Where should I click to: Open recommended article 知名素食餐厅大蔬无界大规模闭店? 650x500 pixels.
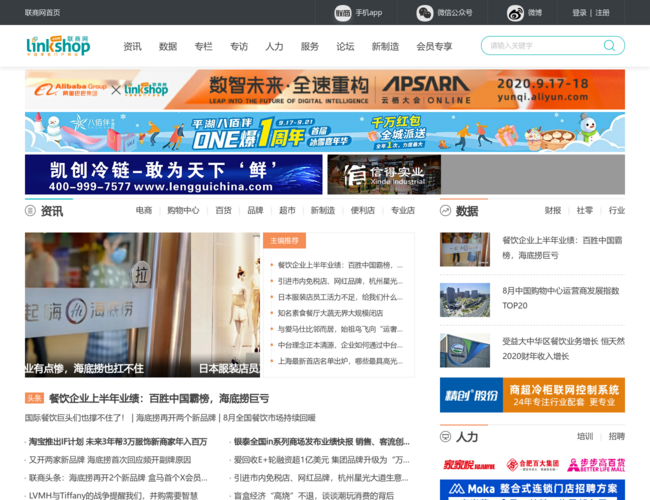pyautogui.click(x=330, y=313)
